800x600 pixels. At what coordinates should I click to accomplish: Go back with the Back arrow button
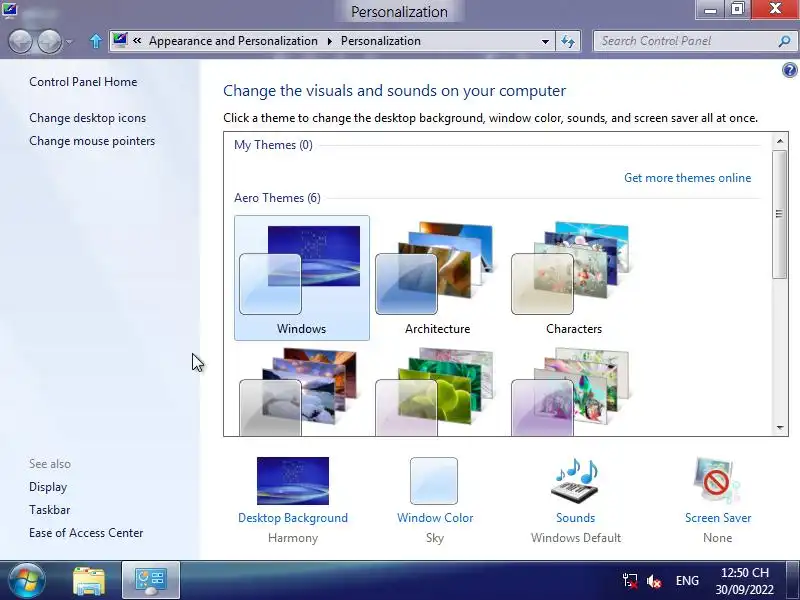click(20, 41)
